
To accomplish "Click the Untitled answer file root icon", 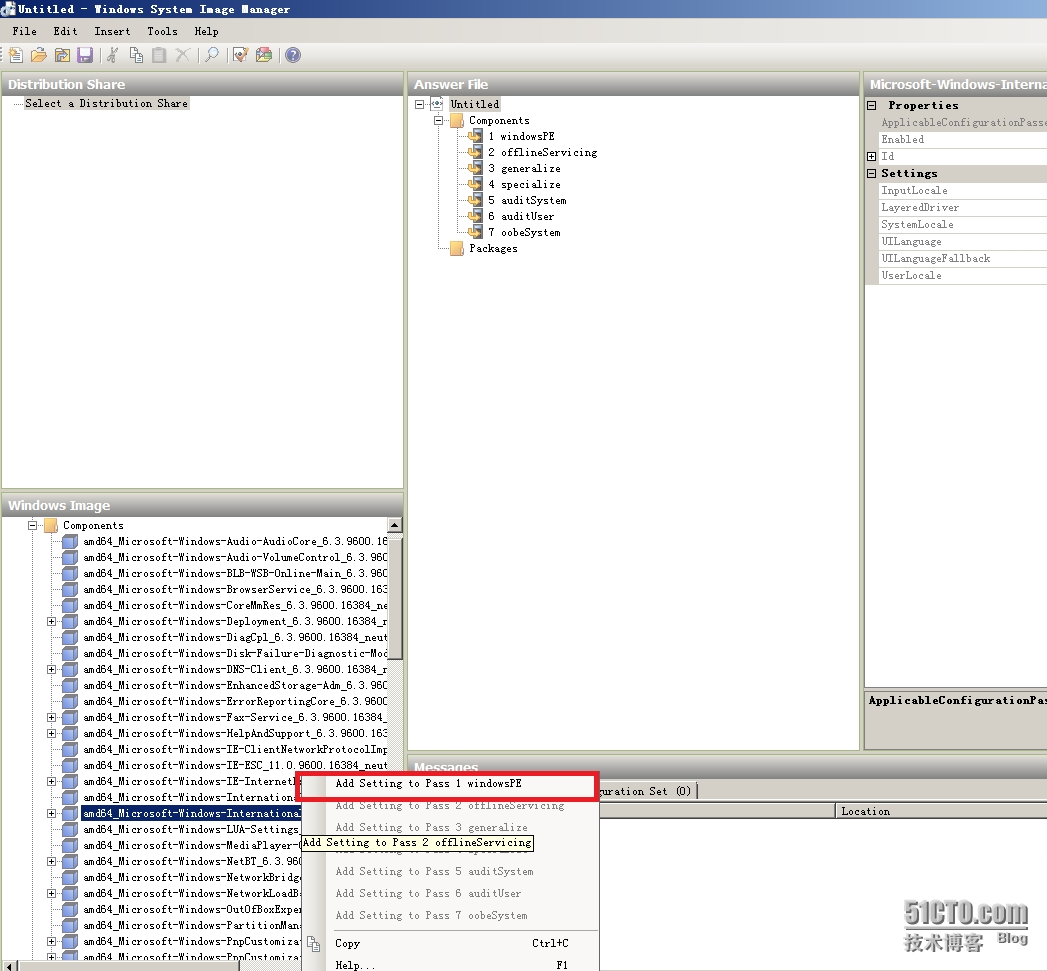I will tap(437, 104).
